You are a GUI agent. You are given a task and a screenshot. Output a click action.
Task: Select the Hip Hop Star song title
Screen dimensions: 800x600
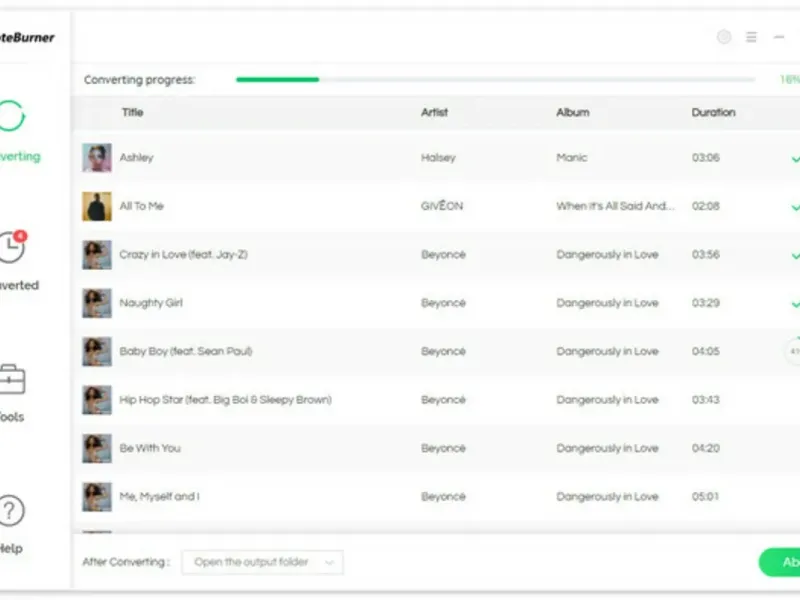[226, 400]
